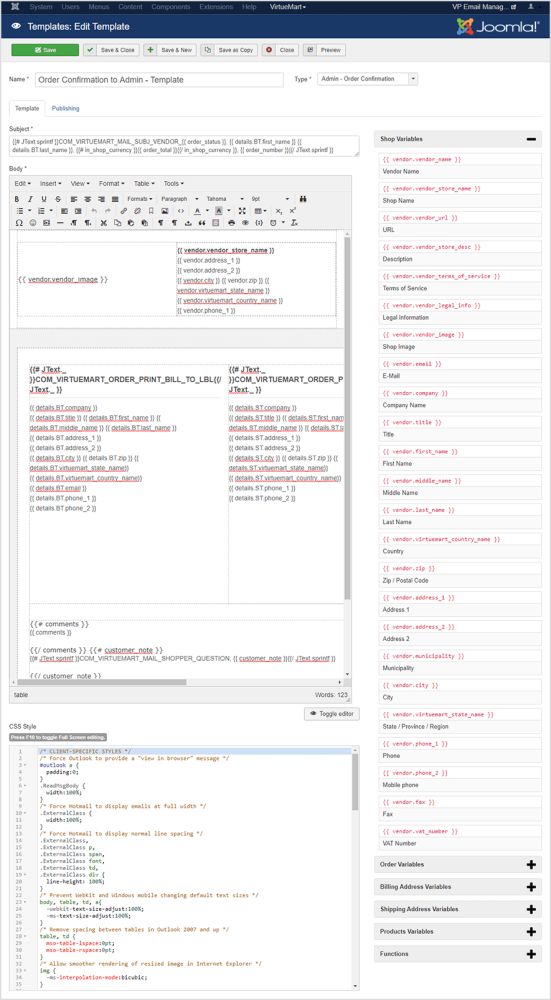Expand the Functions panel
The width and height of the screenshot is (551, 1000).
531,953
